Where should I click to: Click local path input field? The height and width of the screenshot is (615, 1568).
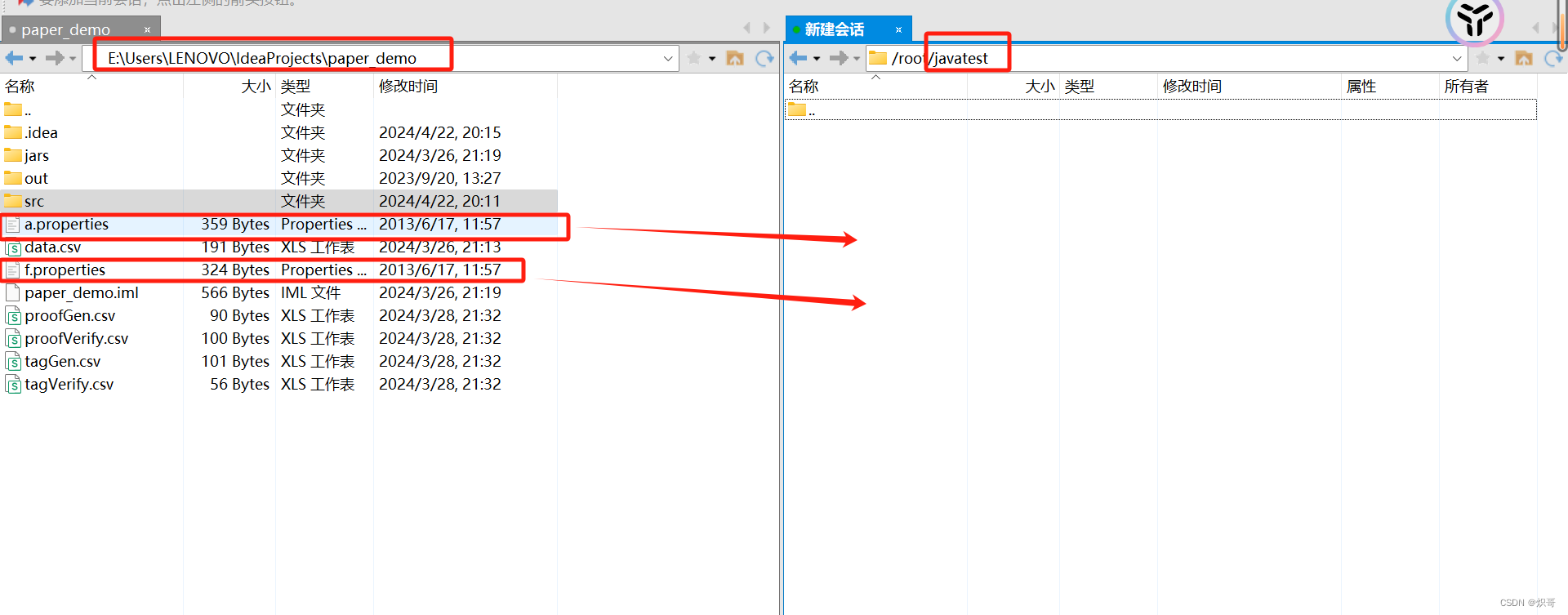coord(381,58)
